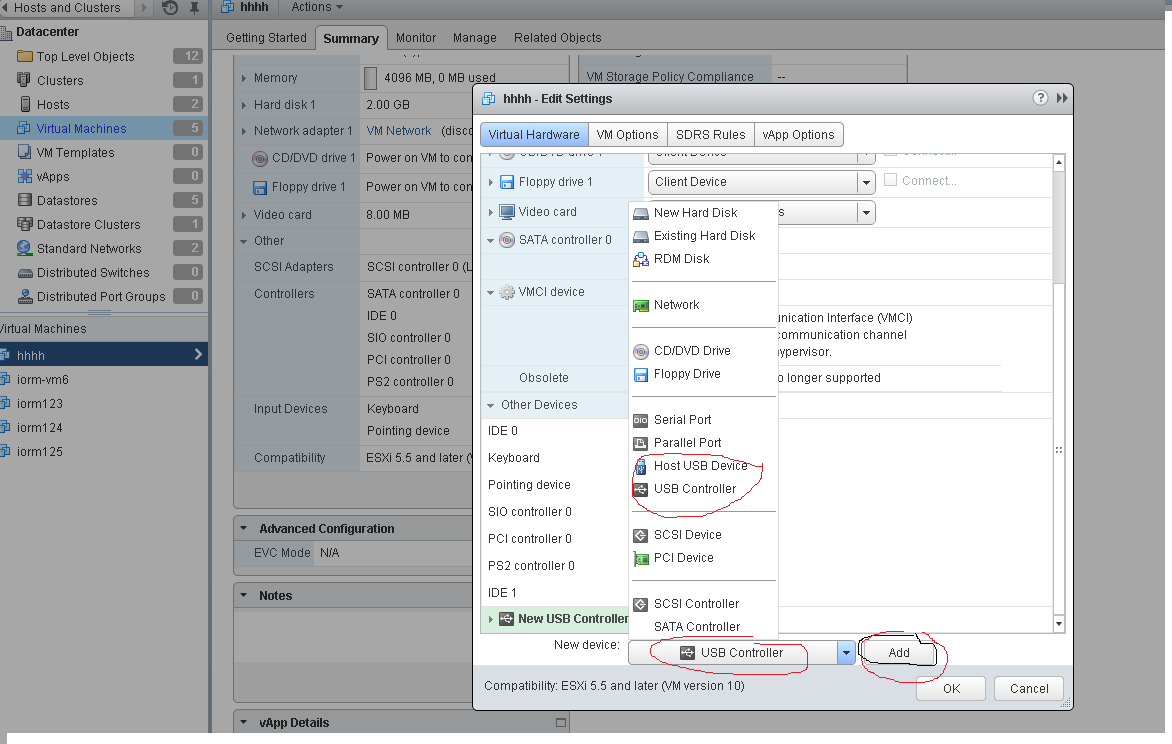Viewport: 1172px width, 744px height.
Task: Select Host USB Device from the device list
Action: 700,465
